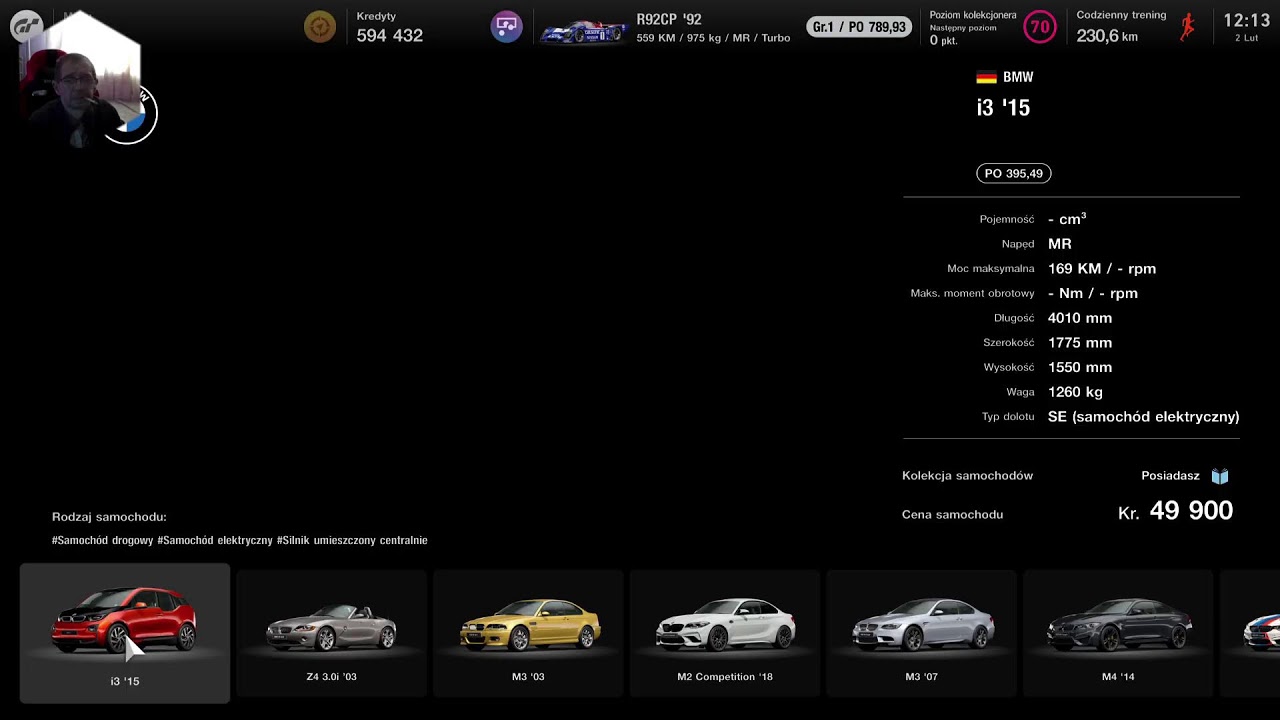Viewport: 1280px width, 720px height.
Task: Click the 'Poziom kolekcjonera' label
Action: [973, 15]
